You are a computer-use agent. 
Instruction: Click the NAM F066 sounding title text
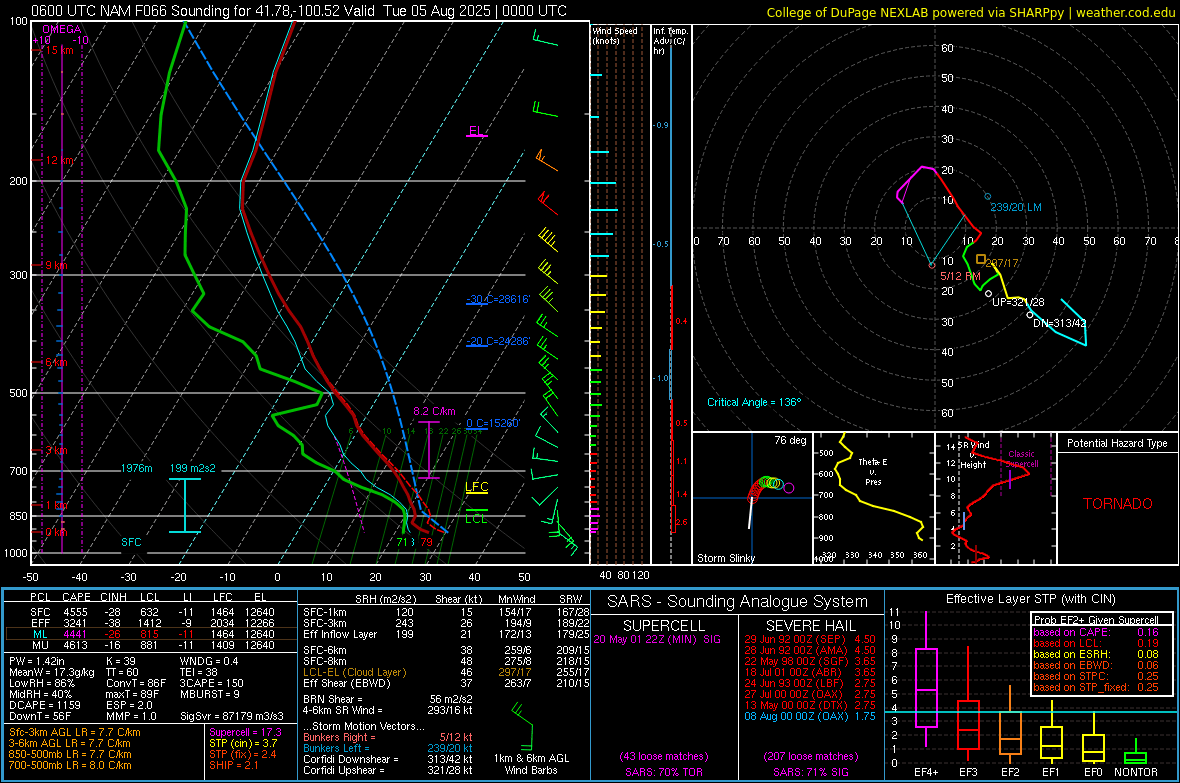[299, 11]
